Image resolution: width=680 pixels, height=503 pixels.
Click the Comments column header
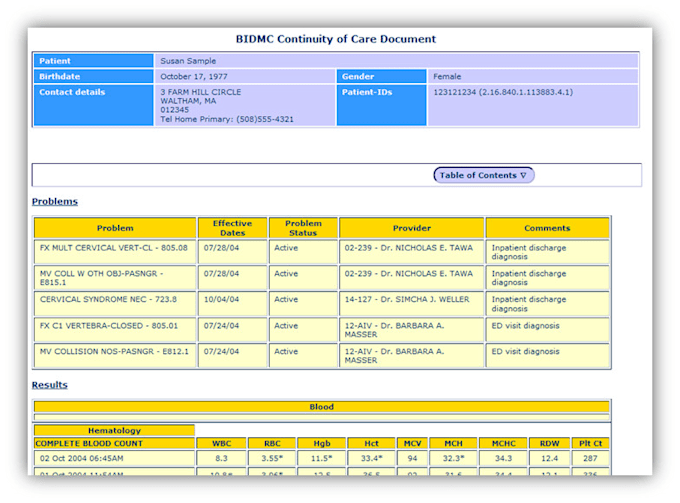(x=546, y=228)
